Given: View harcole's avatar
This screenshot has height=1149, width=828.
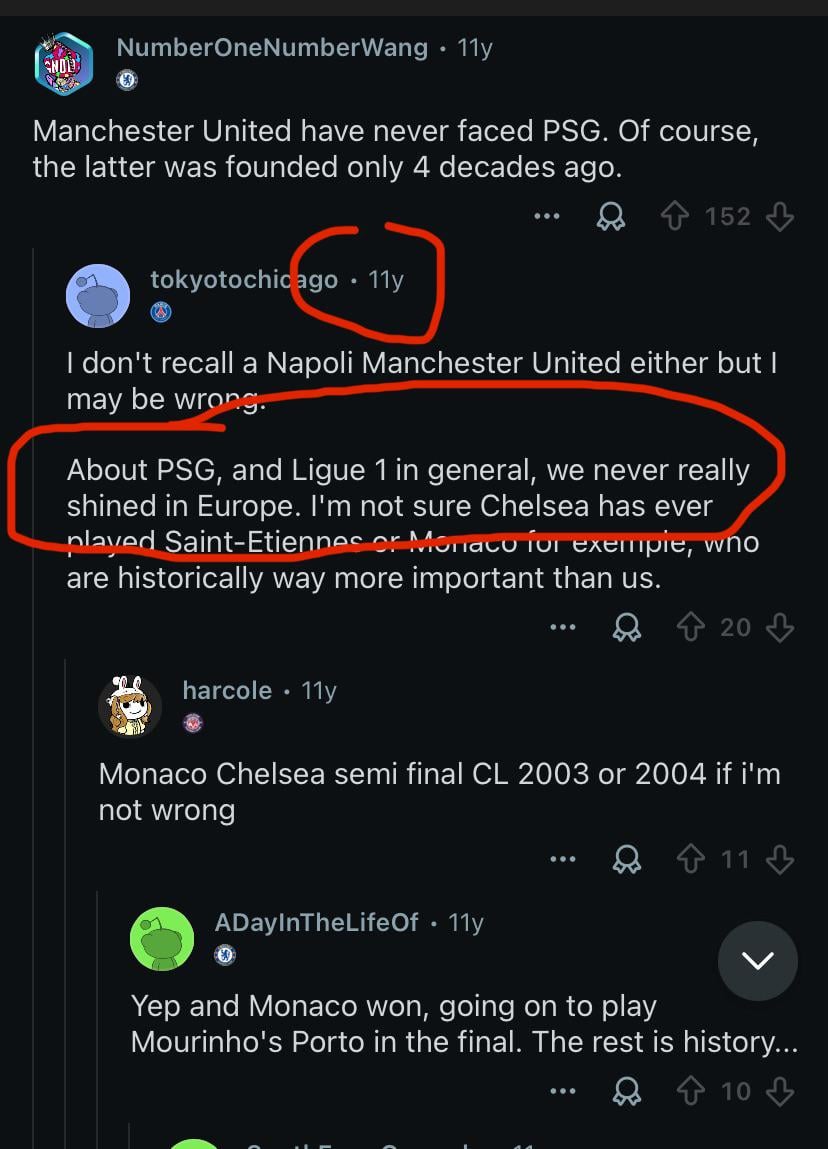Looking at the screenshot, I should [x=130, y=706].
